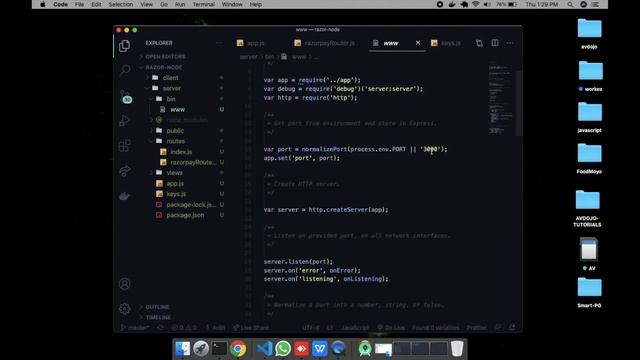This screenshot has width=640, height=360.
Task: Collapse the server folder
Action: [171, 88]
